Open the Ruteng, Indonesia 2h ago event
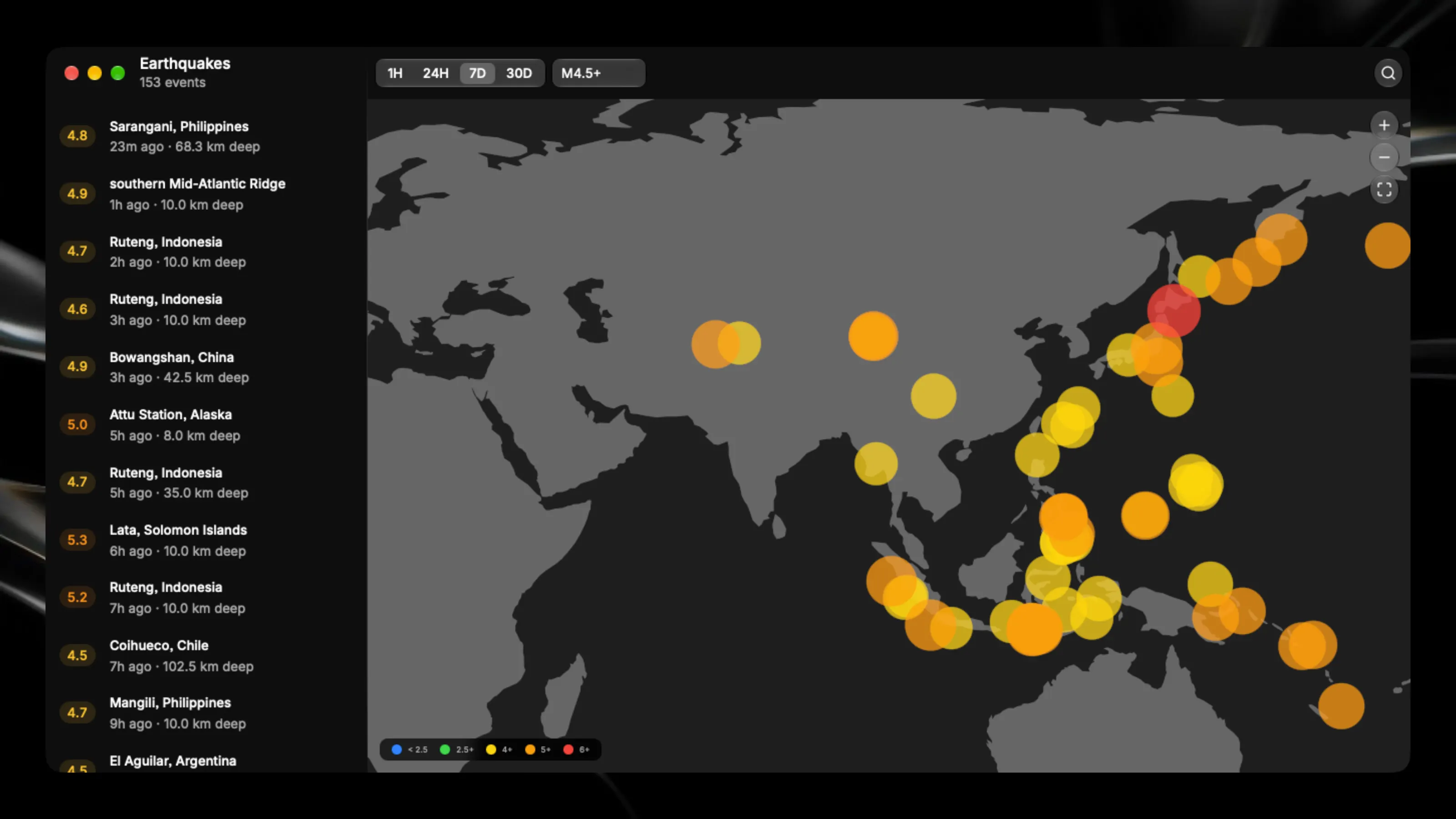The width and height of the screenshot is (1456, 819). pos(206,252)
